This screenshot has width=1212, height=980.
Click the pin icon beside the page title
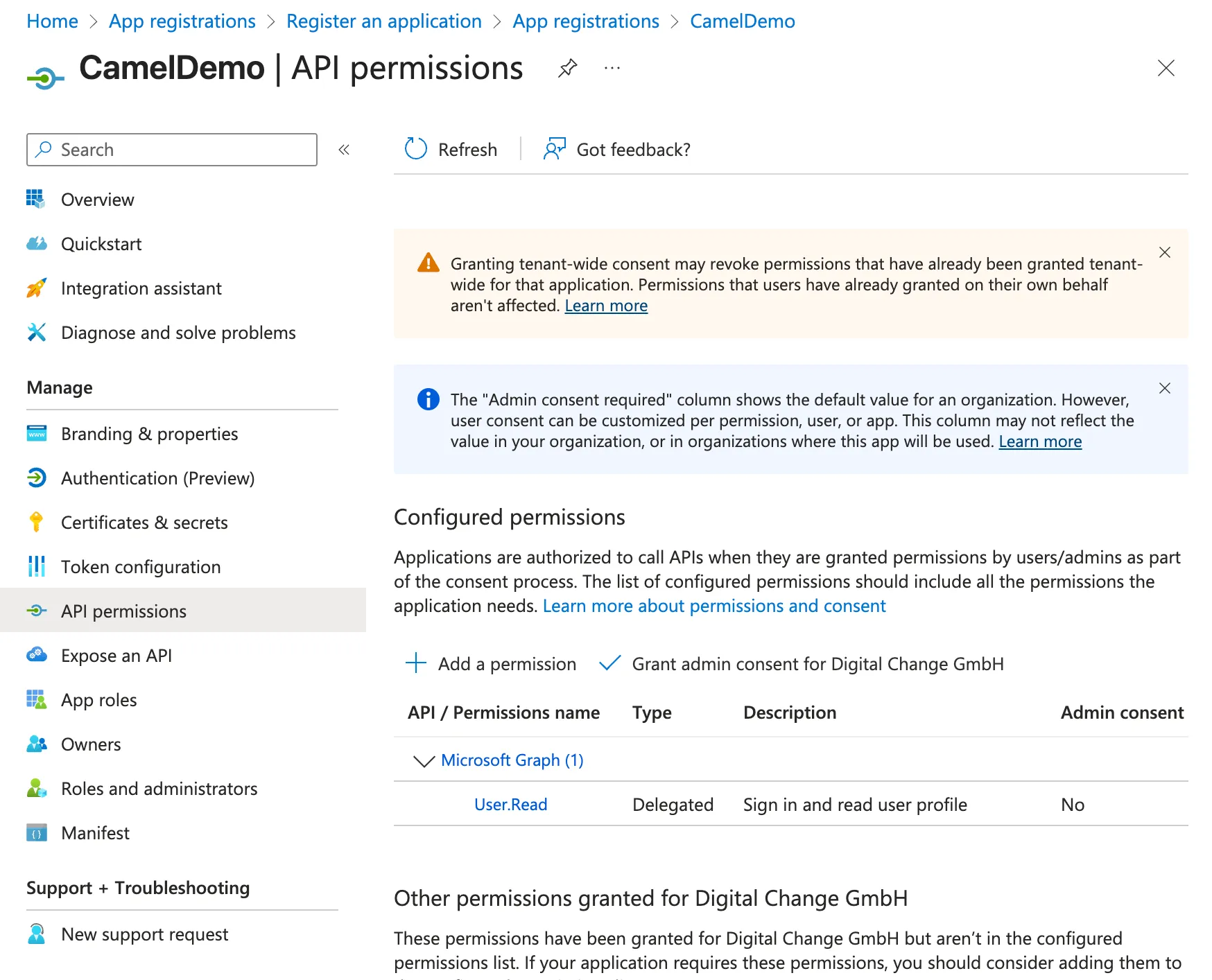567,68
